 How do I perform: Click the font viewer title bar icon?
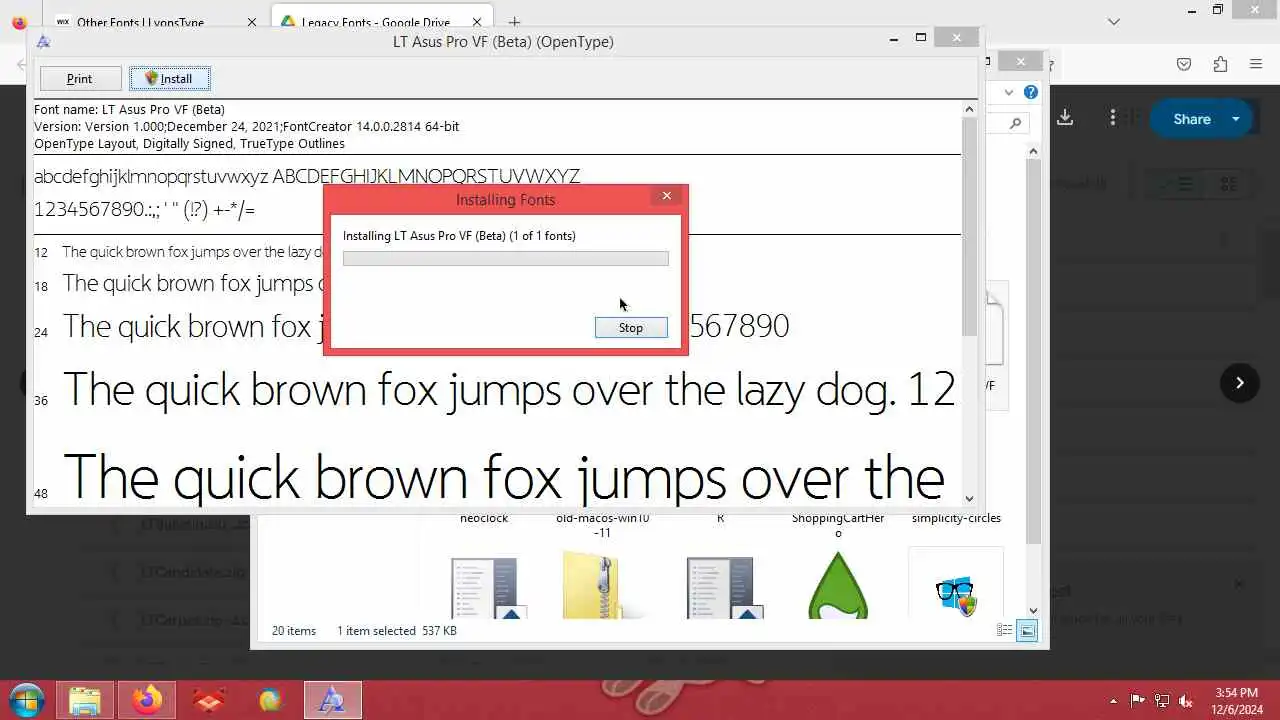point(43,42)
